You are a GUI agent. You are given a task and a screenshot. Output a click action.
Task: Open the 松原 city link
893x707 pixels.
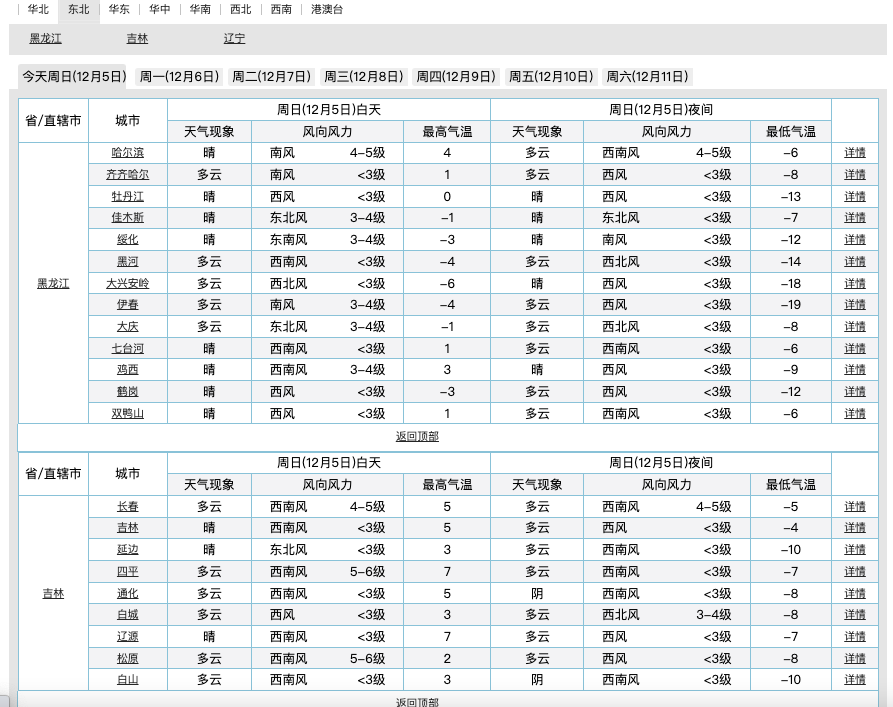[x=128, y=659]
